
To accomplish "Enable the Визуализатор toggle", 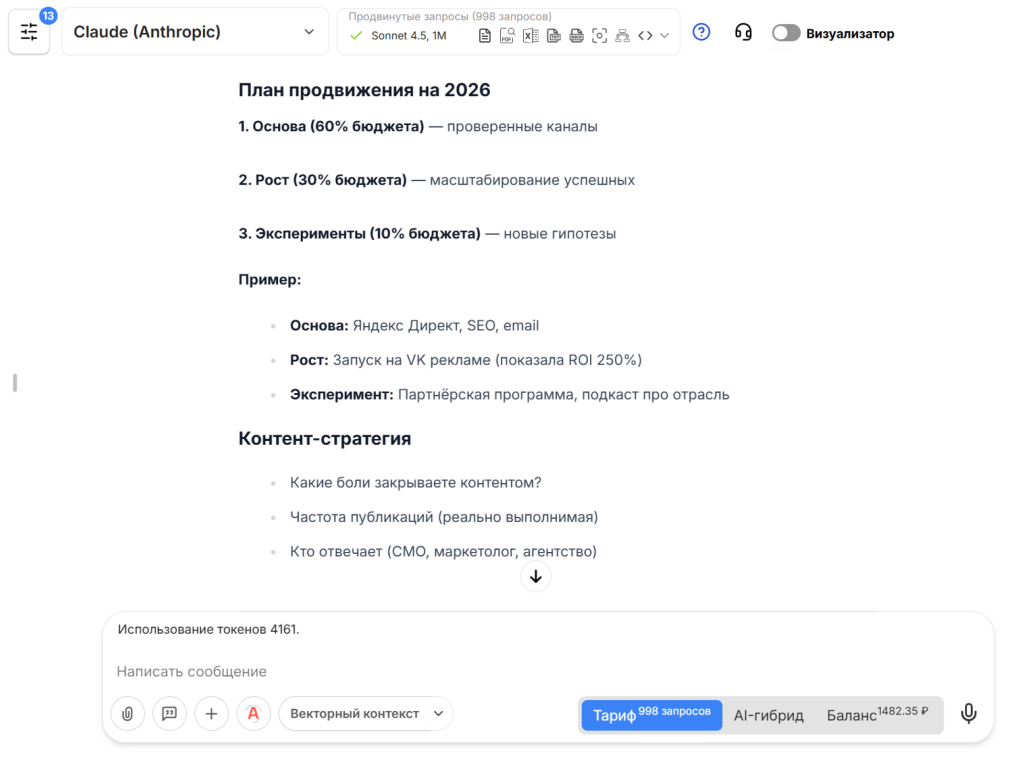I will tap(786, 32).
